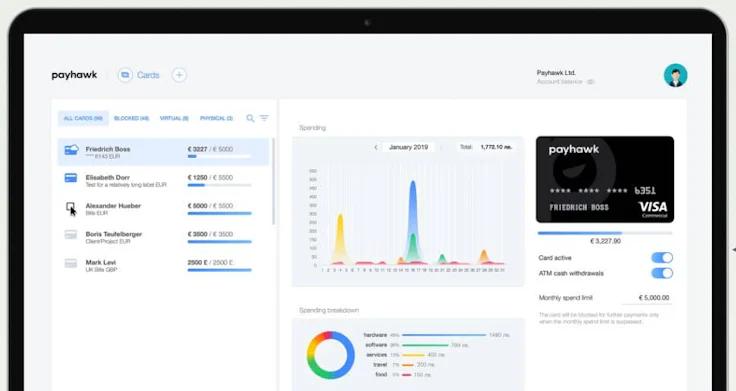Open the search icon in cards list
The width and height of the screenshot is (736, 391).
[x=250, y=118]
